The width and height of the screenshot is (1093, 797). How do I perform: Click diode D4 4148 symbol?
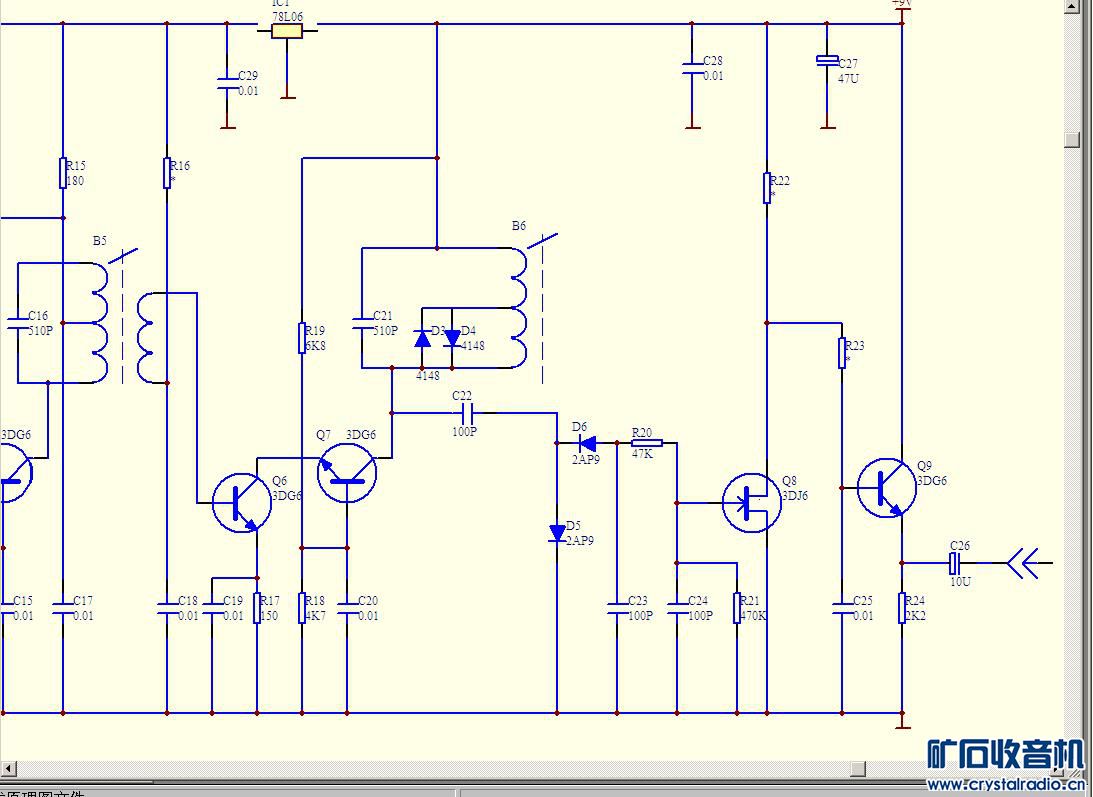click(452, 338)
